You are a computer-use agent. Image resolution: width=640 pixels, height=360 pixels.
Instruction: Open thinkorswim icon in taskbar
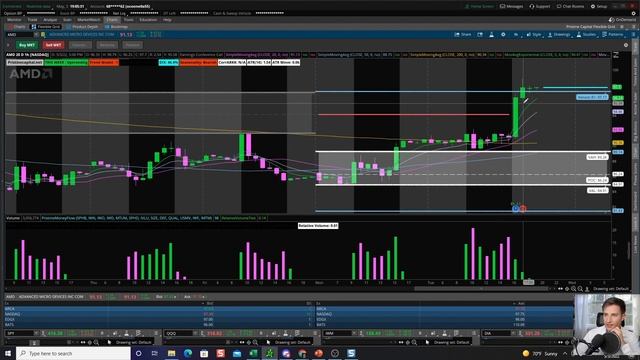(x=270, y=353)
